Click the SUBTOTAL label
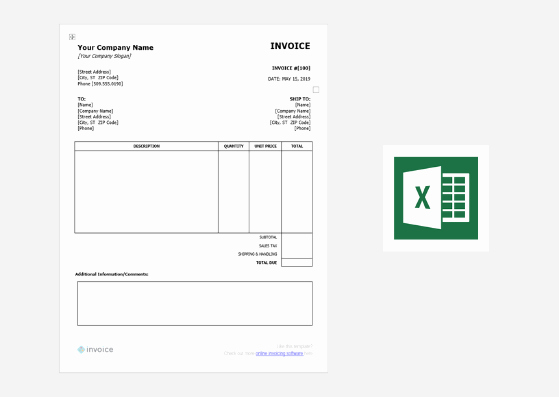This screenshot has height=397, width=559. (x=268, y=237)
